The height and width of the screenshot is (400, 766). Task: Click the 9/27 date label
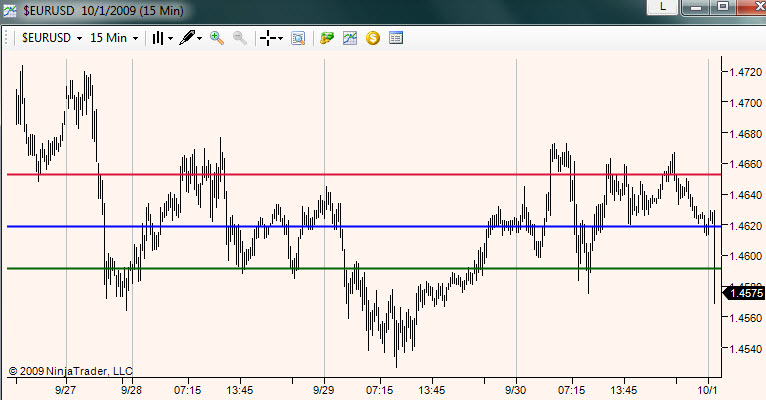click(x=66, y=390)
